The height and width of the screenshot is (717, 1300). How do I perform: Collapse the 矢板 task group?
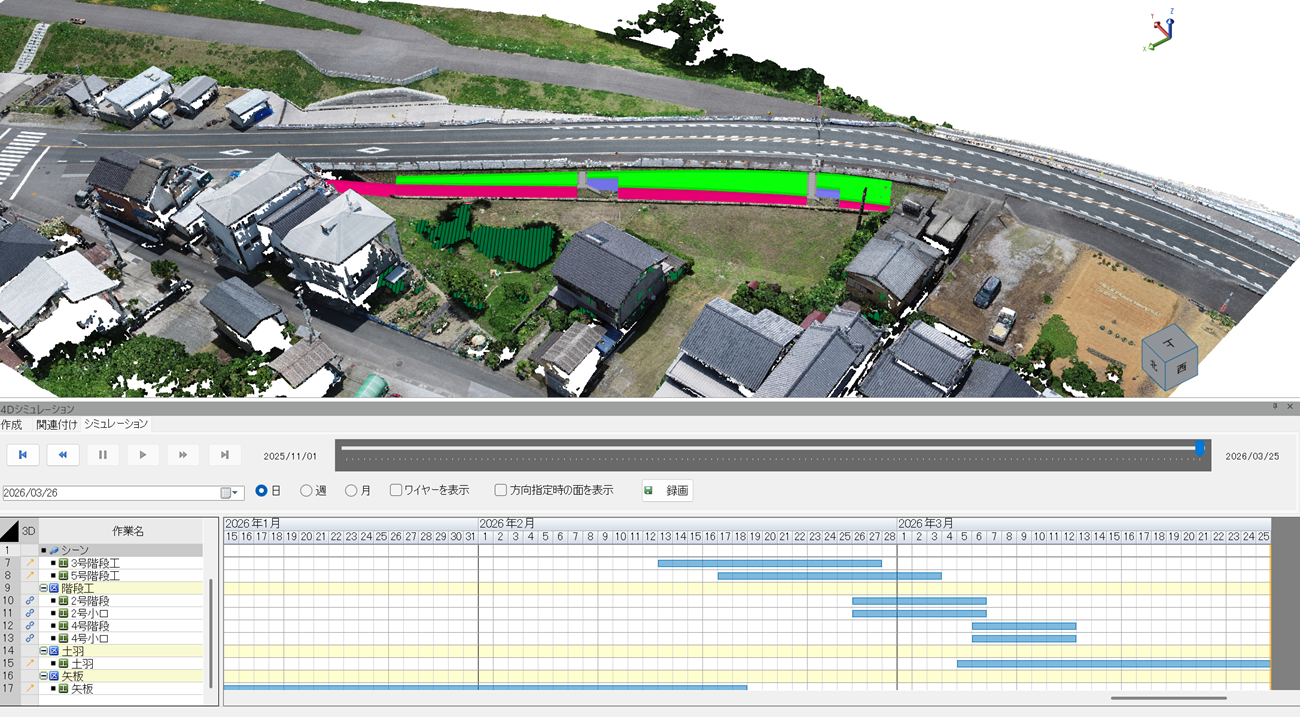44,676
